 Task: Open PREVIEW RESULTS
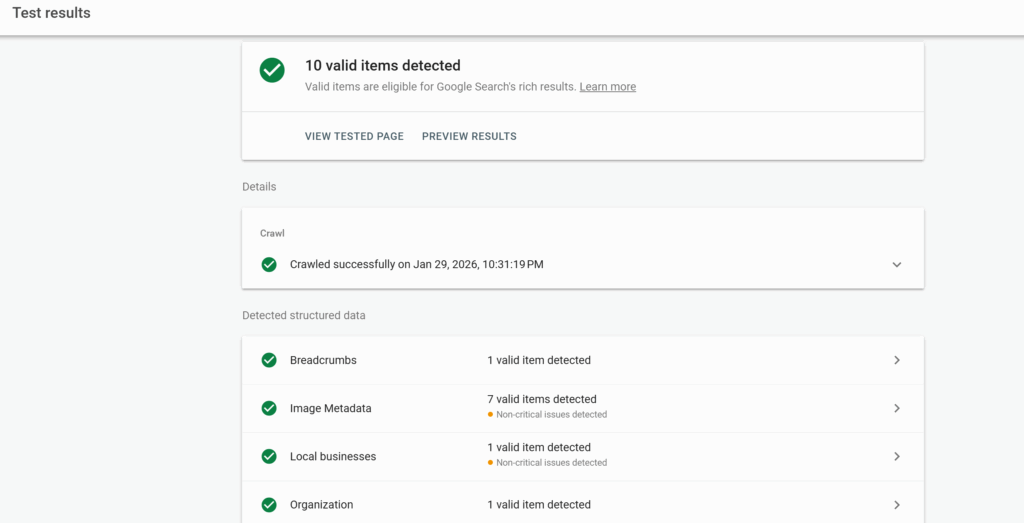[469, 136]
